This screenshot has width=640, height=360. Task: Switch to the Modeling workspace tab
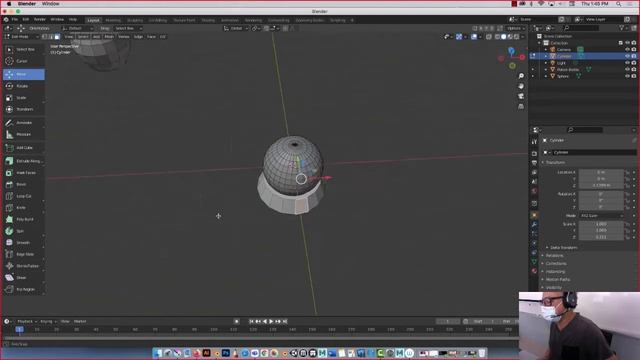[x=113, y=20]
